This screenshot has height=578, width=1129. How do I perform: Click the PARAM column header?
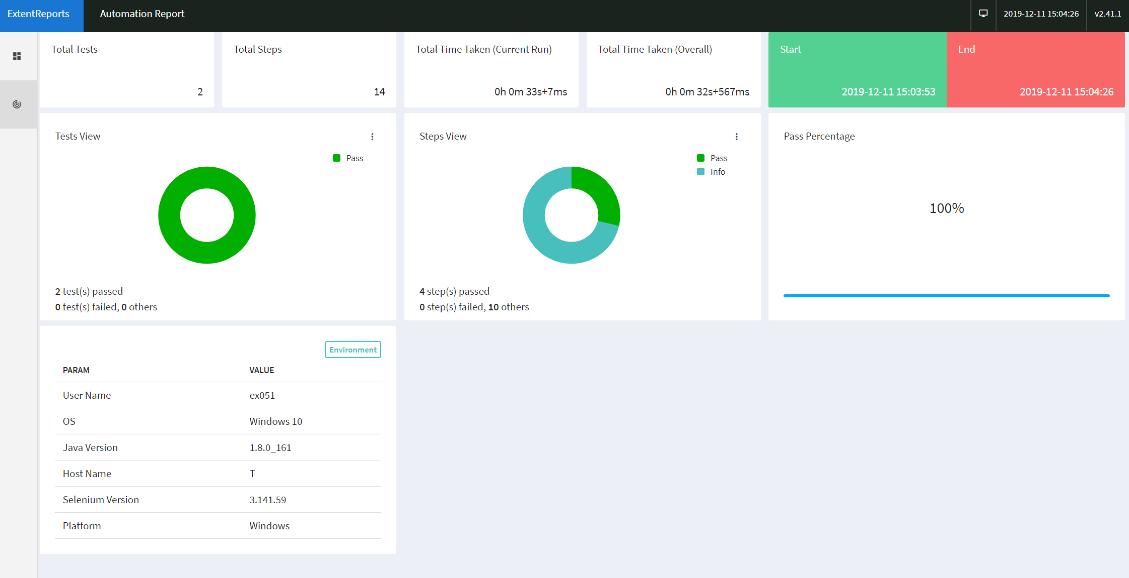point(76,370)
